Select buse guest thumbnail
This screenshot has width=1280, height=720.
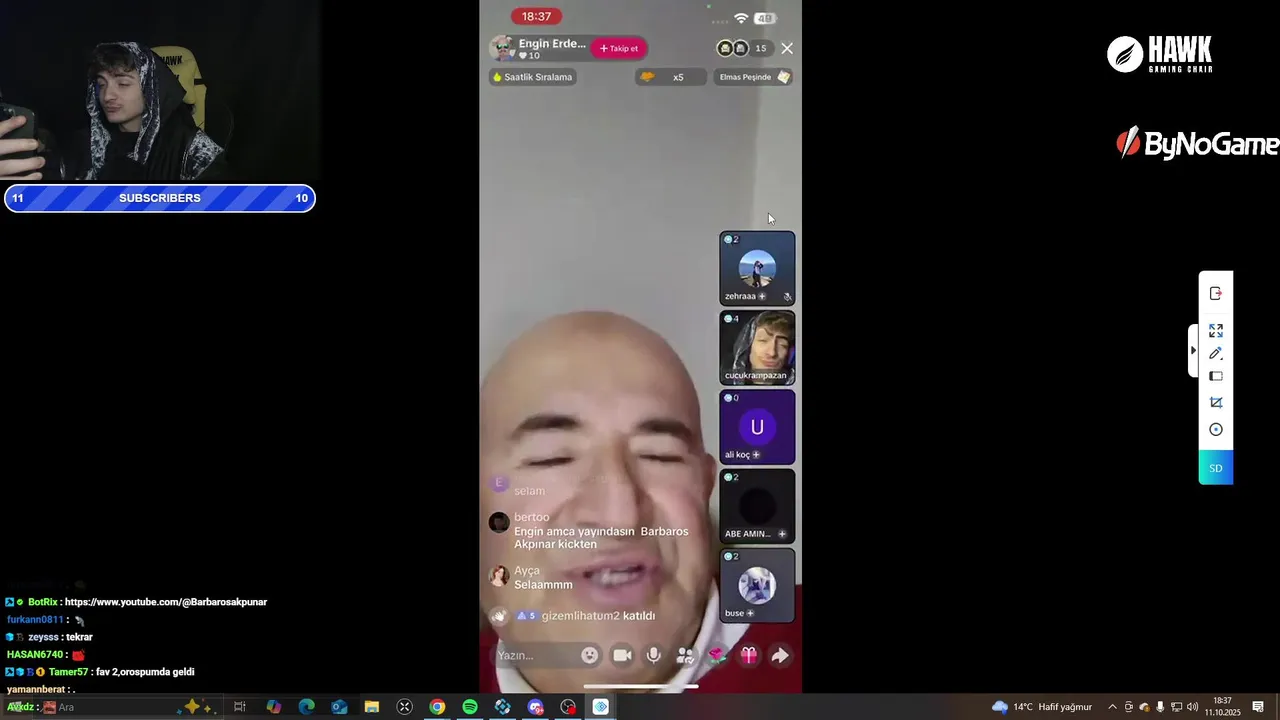pos(757,585)
